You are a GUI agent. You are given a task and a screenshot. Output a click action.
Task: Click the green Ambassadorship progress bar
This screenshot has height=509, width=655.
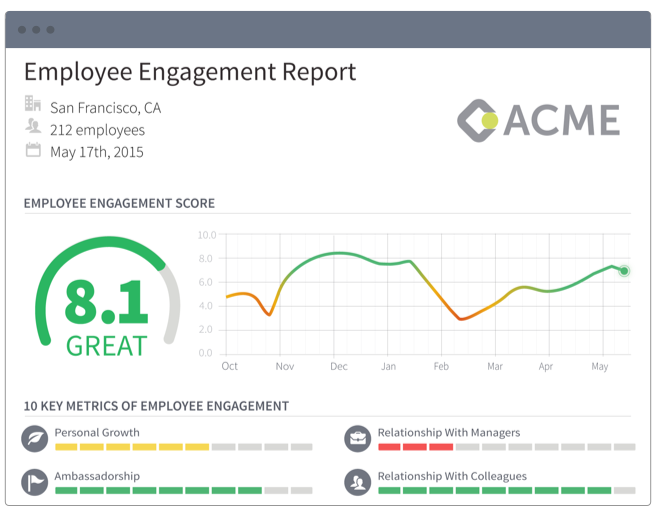point(184,491)
